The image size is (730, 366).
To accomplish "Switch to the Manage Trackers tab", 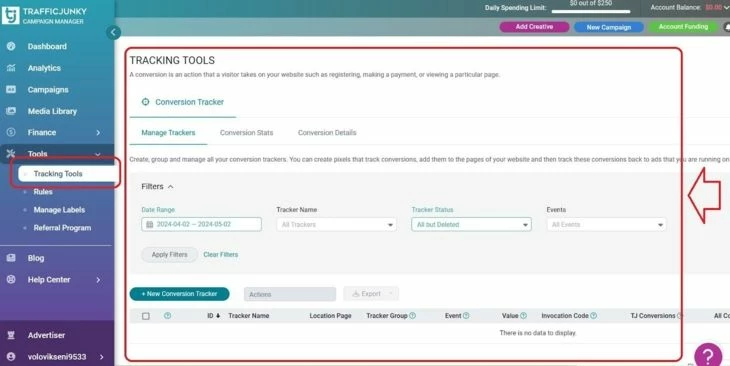I will point(168,133).
